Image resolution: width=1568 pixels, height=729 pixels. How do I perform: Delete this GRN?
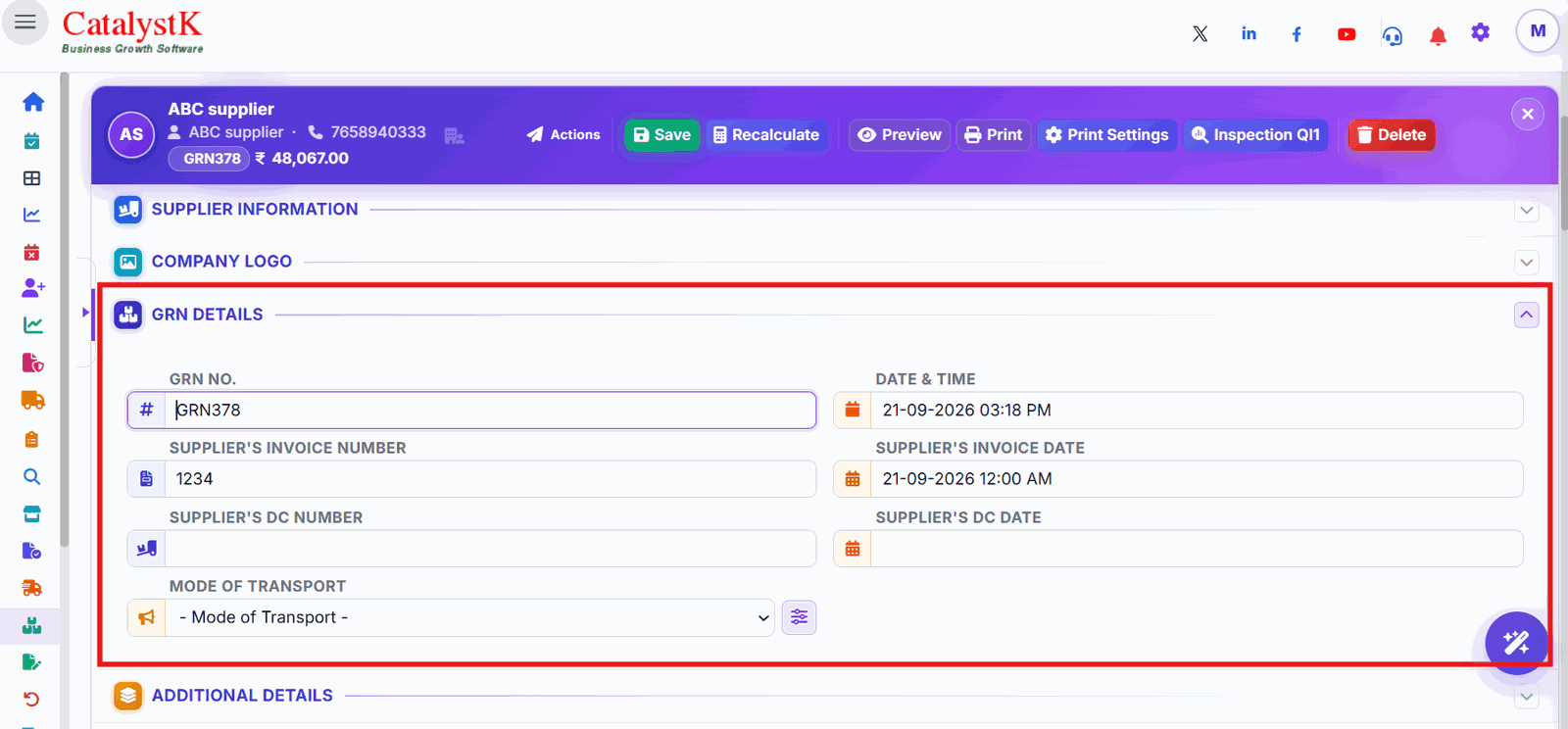(1392, 134)
